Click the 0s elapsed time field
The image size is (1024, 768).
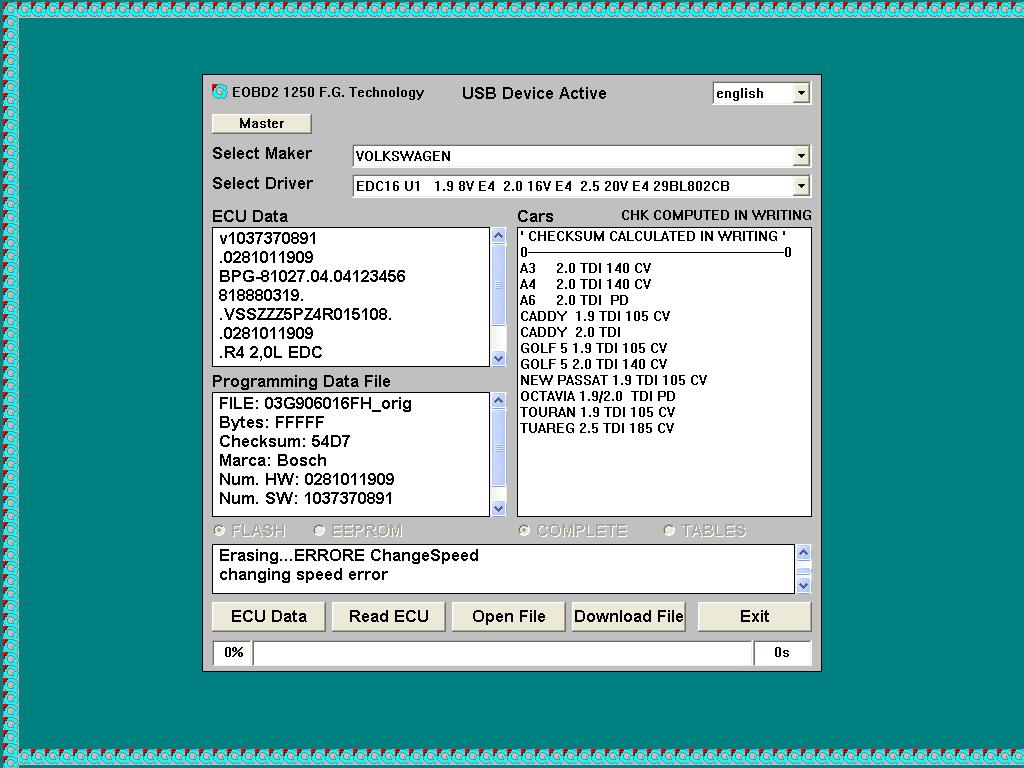[782, 653]
